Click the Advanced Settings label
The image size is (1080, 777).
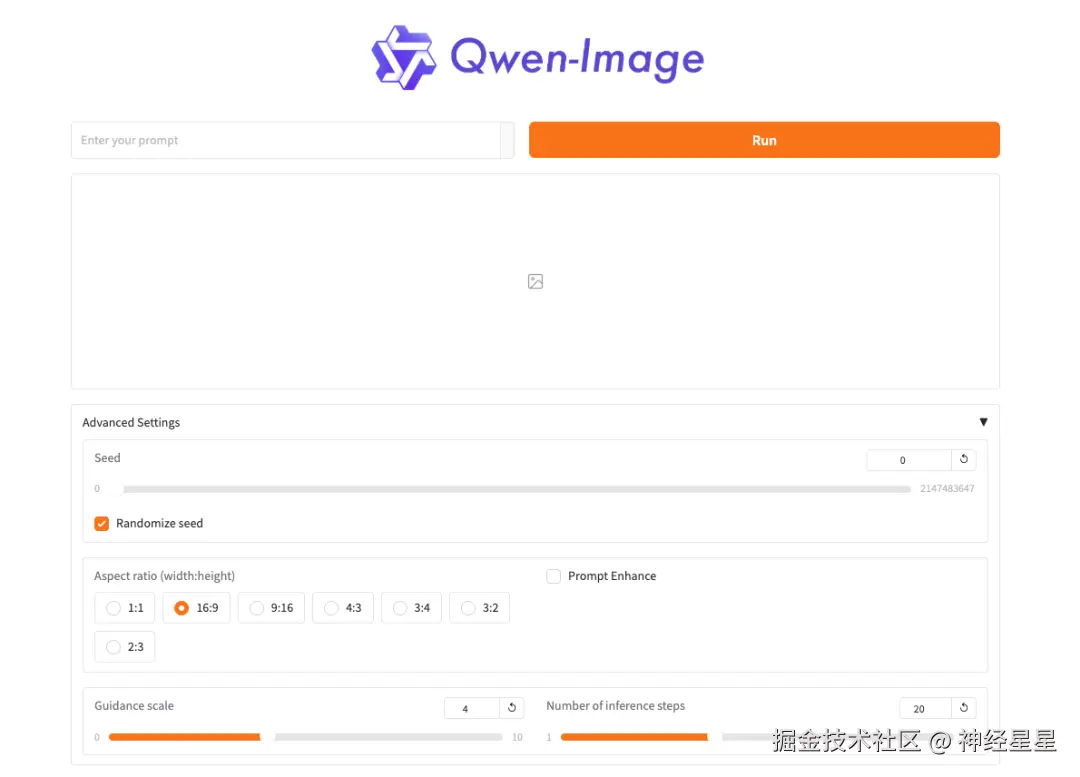pyautogui.click(x=131, y=422)
